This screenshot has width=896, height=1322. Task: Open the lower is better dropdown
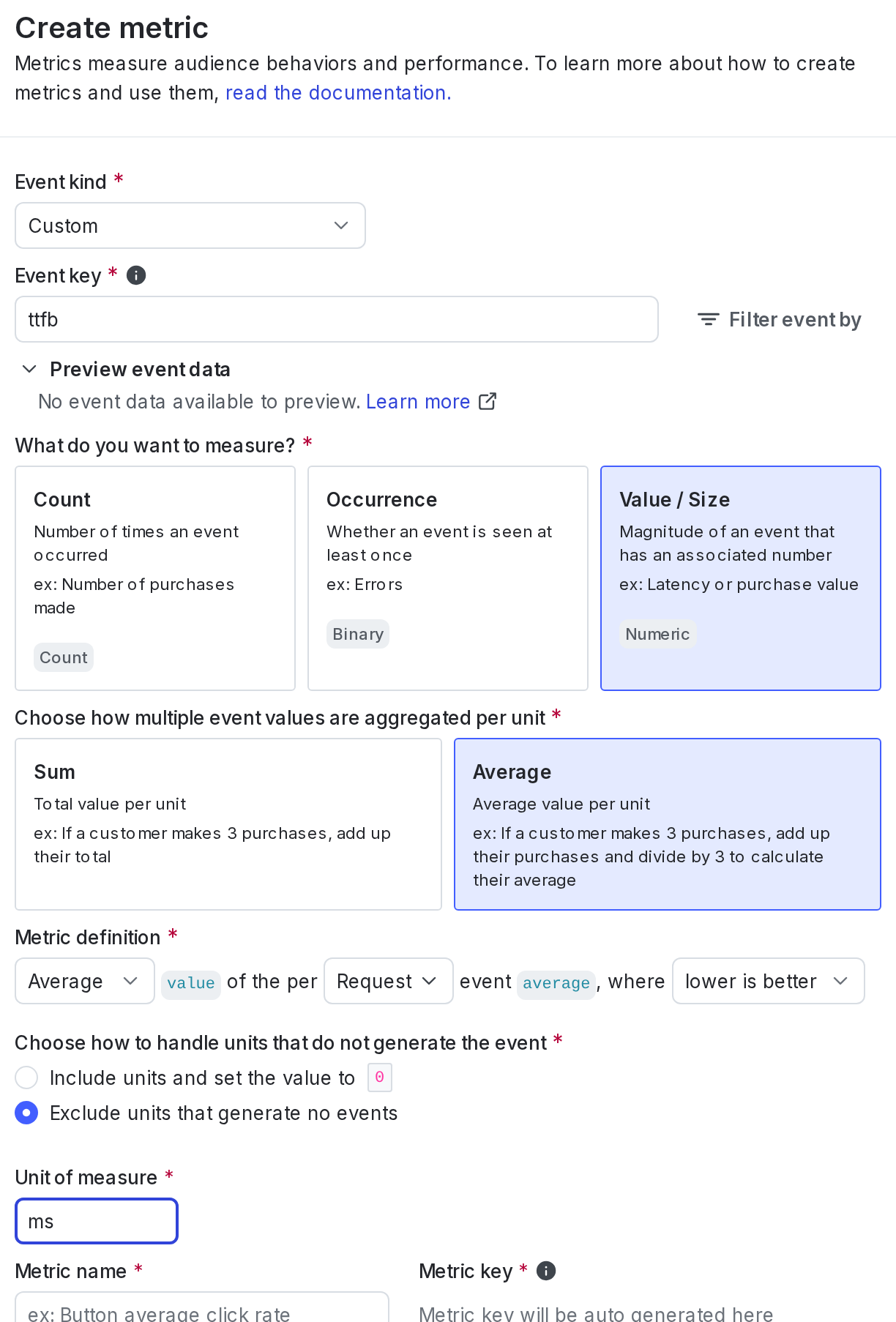(768, 981)
